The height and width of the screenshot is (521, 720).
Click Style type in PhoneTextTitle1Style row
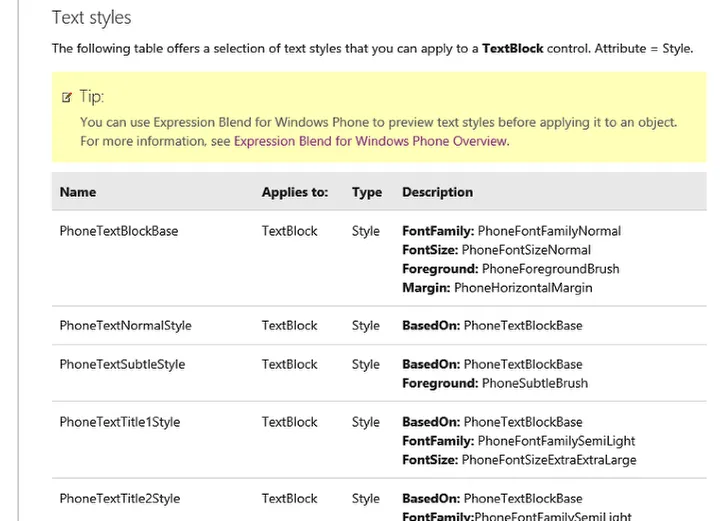pyautogui.click(x=366, y=422)
